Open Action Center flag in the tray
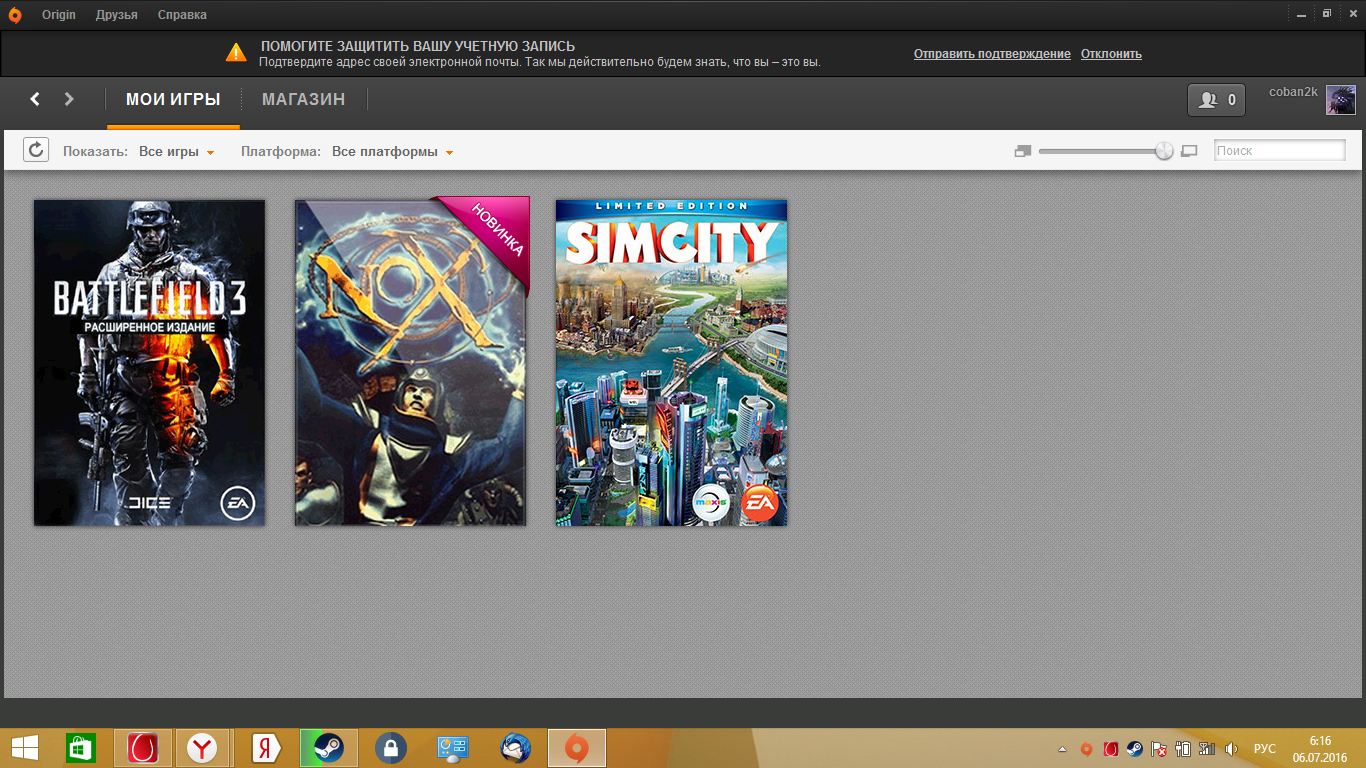Image resolution: width=1366 pixels, height=768 pixels. click(x=1159, y=749)
